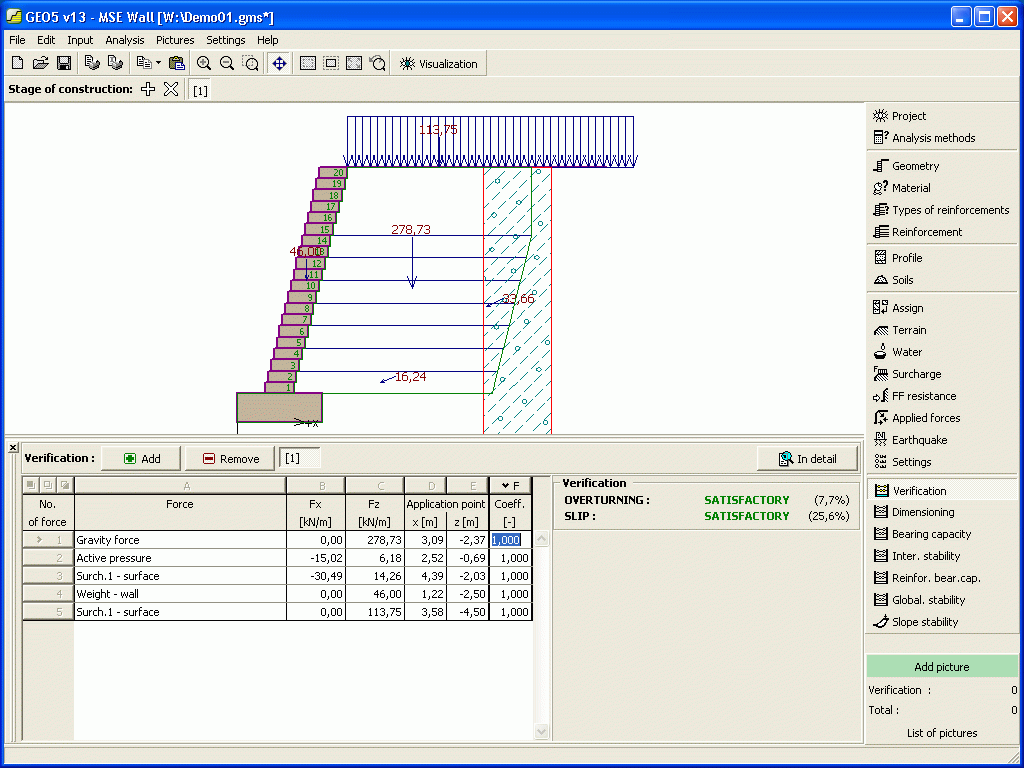Select verification number [1] toggle

300,458
